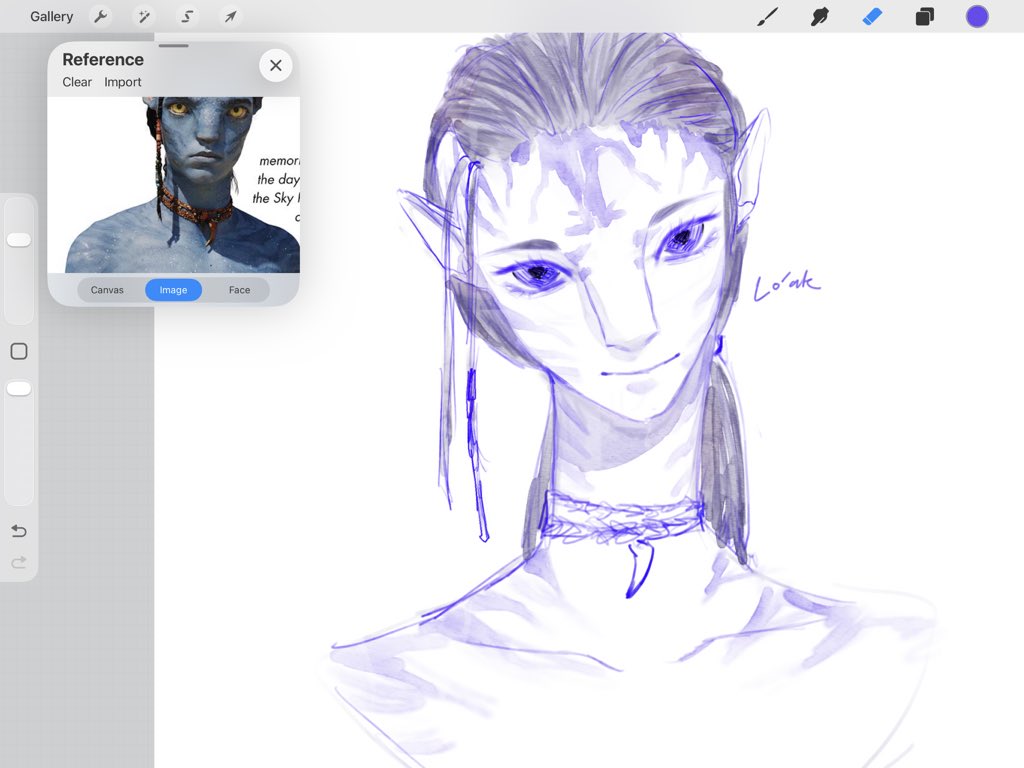Open the Adjustments magic wand menu
1024x768 pixels.
pos(144,16)
